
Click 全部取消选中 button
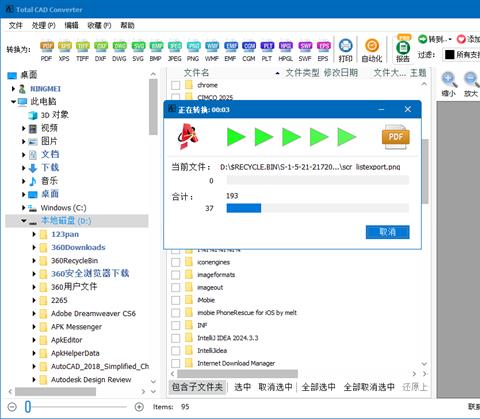tap(369, 387)
